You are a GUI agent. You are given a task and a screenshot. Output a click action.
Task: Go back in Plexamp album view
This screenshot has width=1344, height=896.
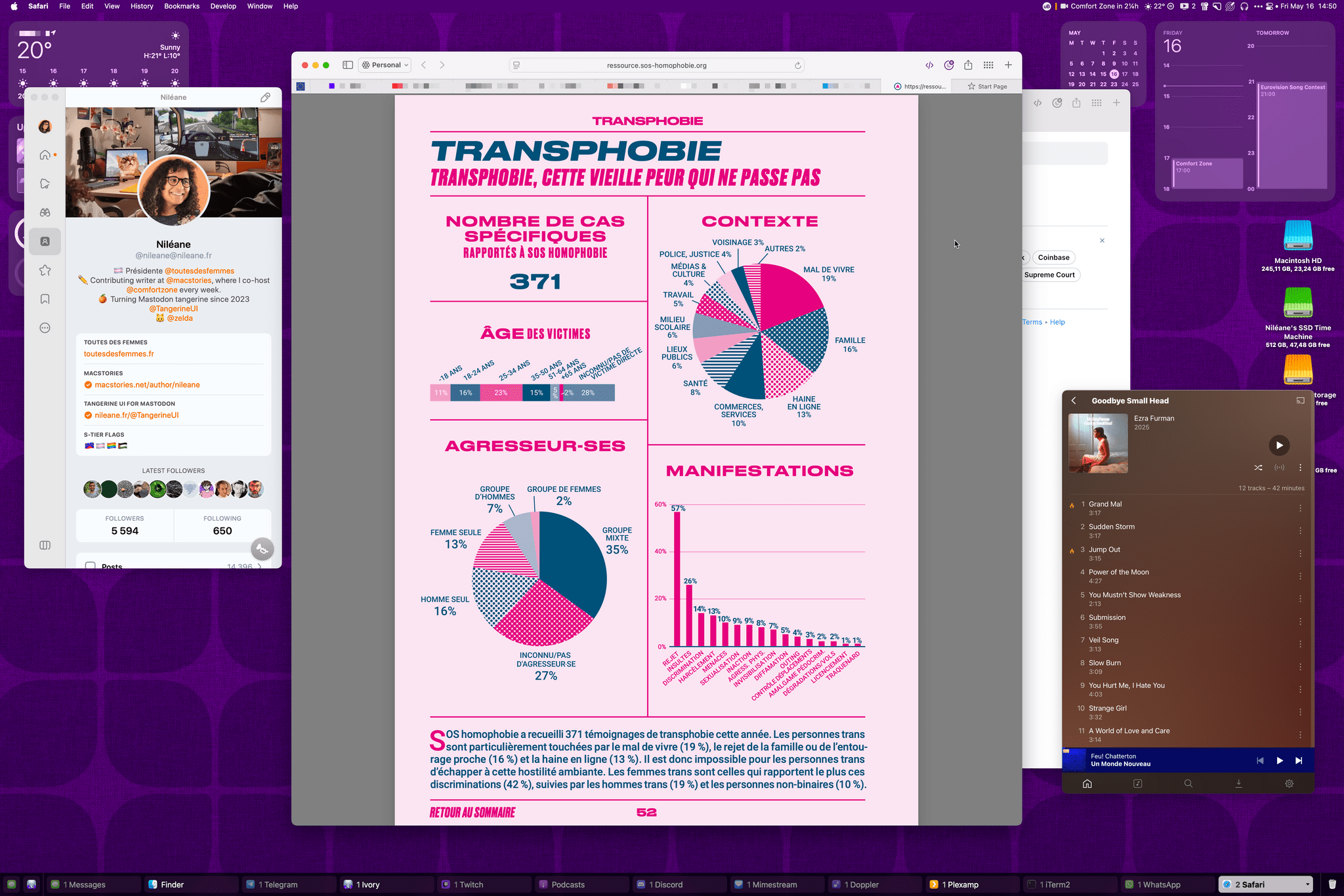(x=1074, y=401)
